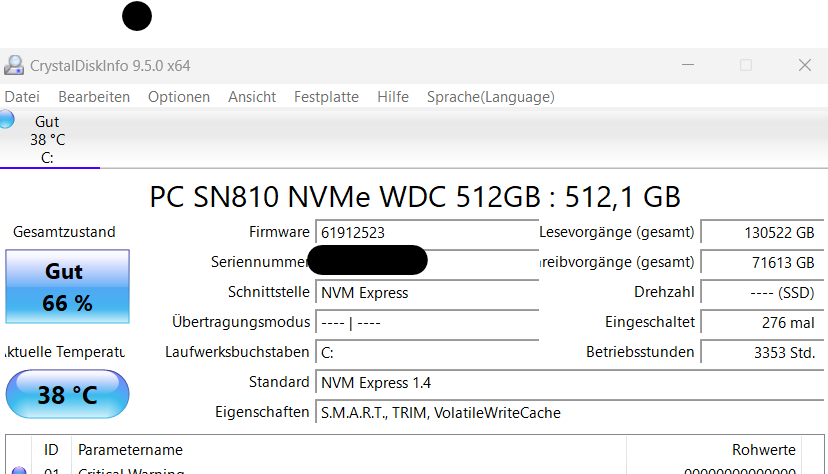
Task: Click the Lesevorgänge value 130522 GB
Action: pos(762,232)
